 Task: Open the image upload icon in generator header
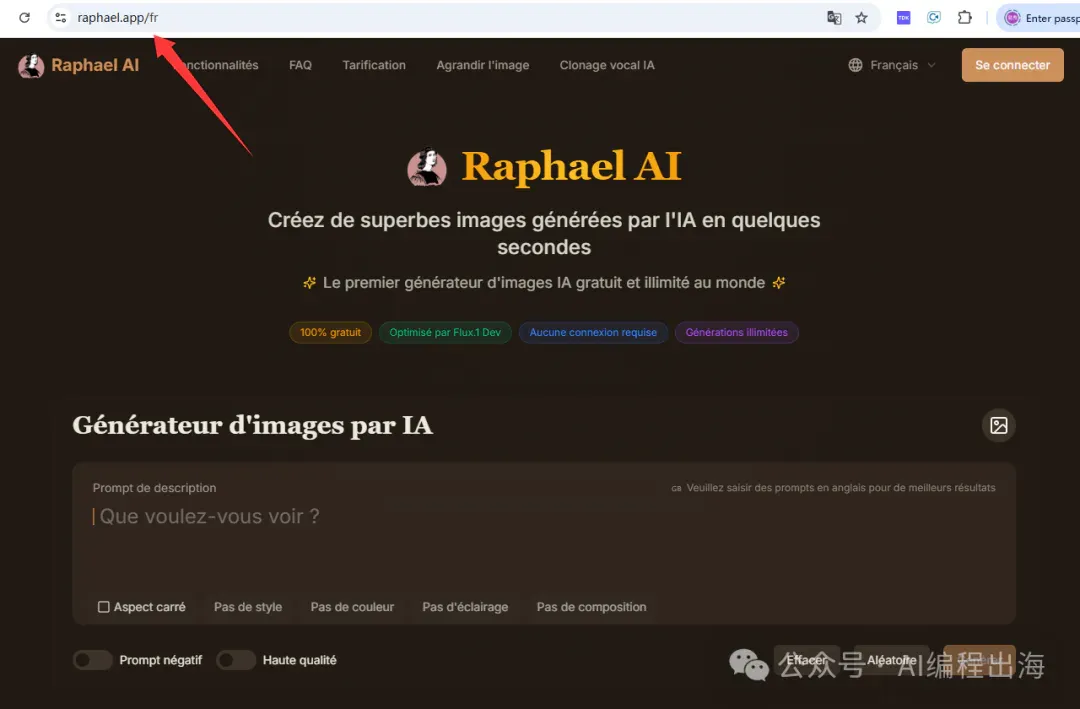999,425
